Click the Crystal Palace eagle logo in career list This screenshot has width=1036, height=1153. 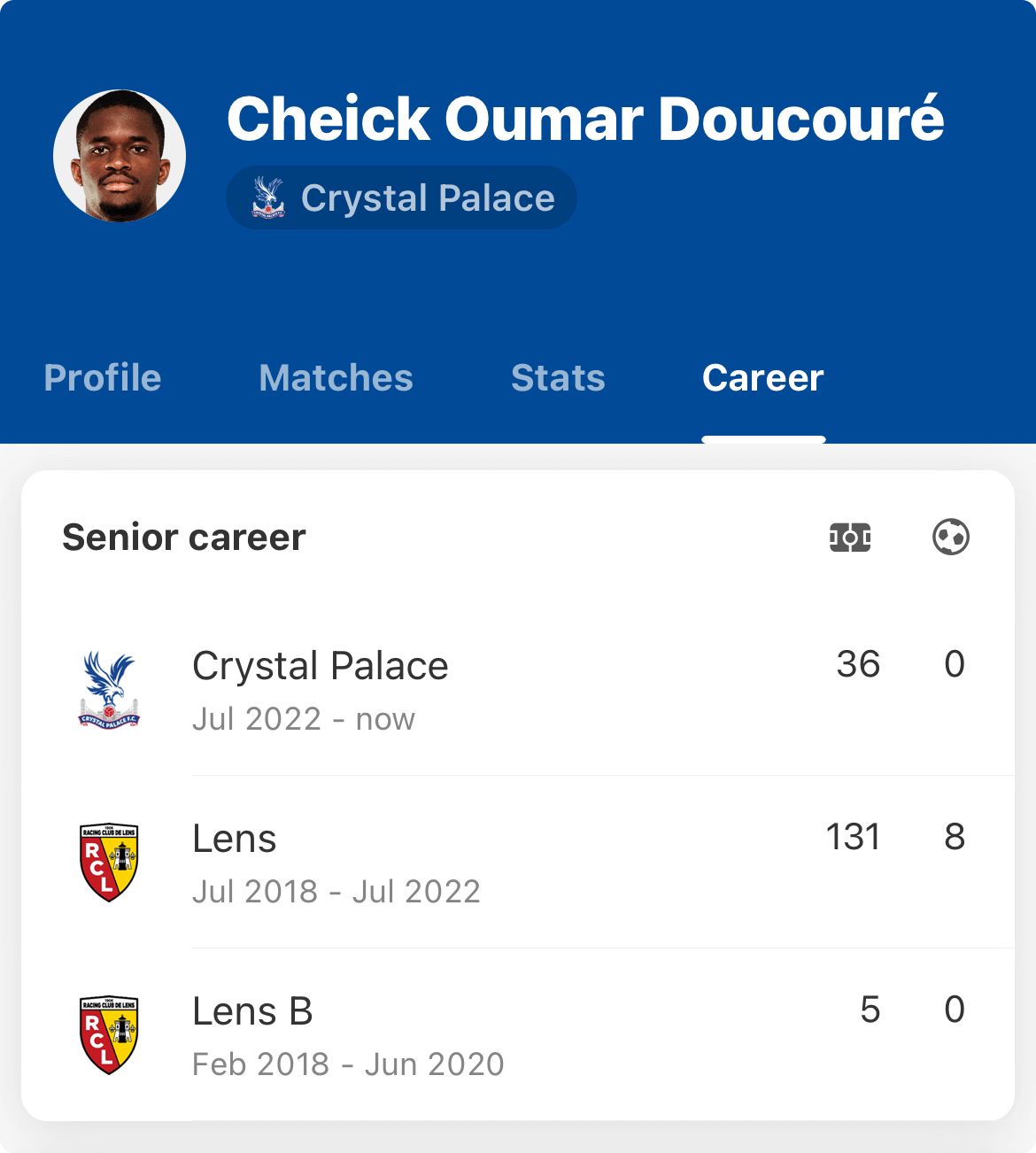(109, 691)
